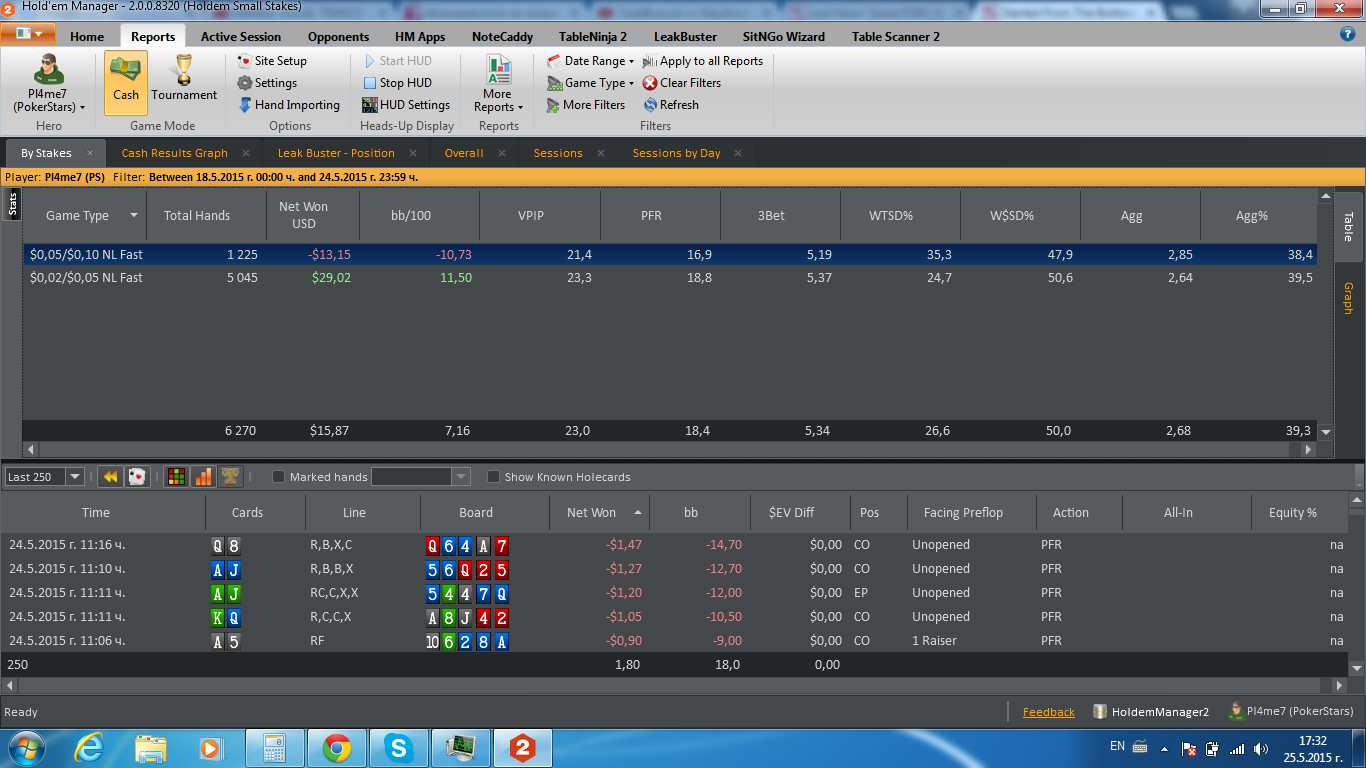Open Skype from the taskbar
This screenshot has width=1366, height=768.
[399, 748]
